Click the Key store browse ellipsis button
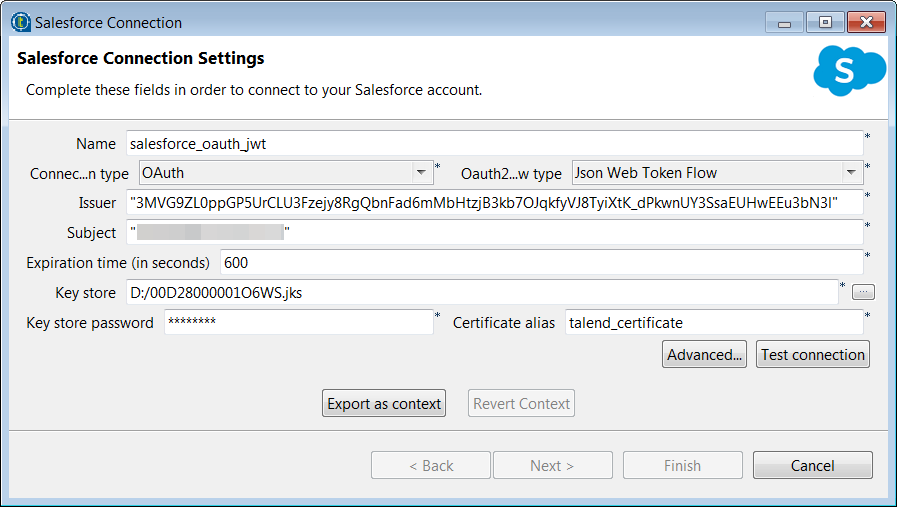Image resolution: width=897 pixels, height=507 pixels. tap(864, 293)
